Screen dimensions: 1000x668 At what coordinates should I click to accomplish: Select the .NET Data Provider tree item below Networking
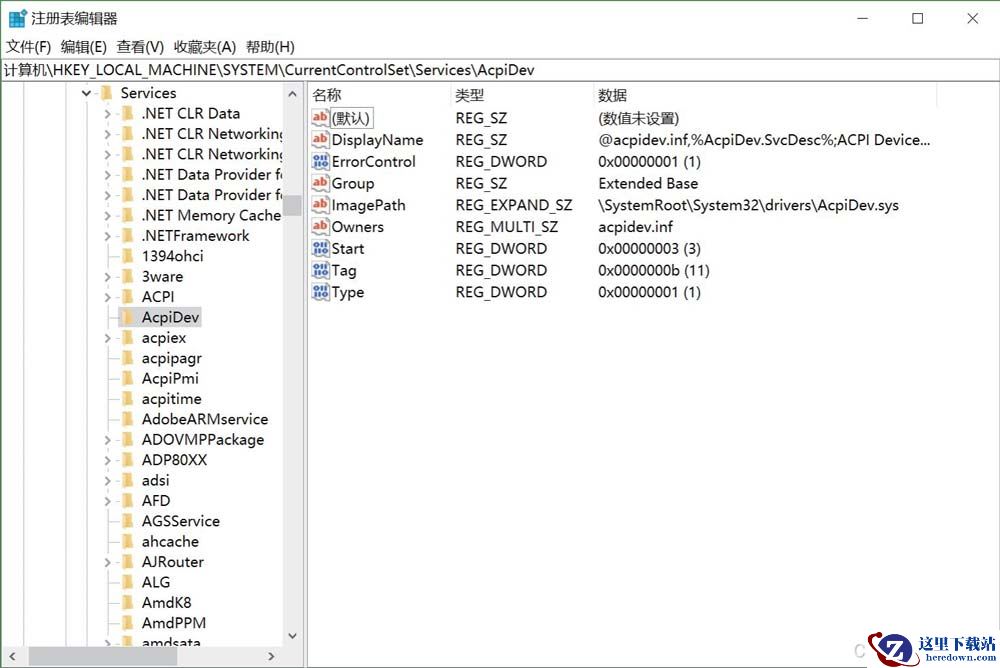[x=212, y=175]
